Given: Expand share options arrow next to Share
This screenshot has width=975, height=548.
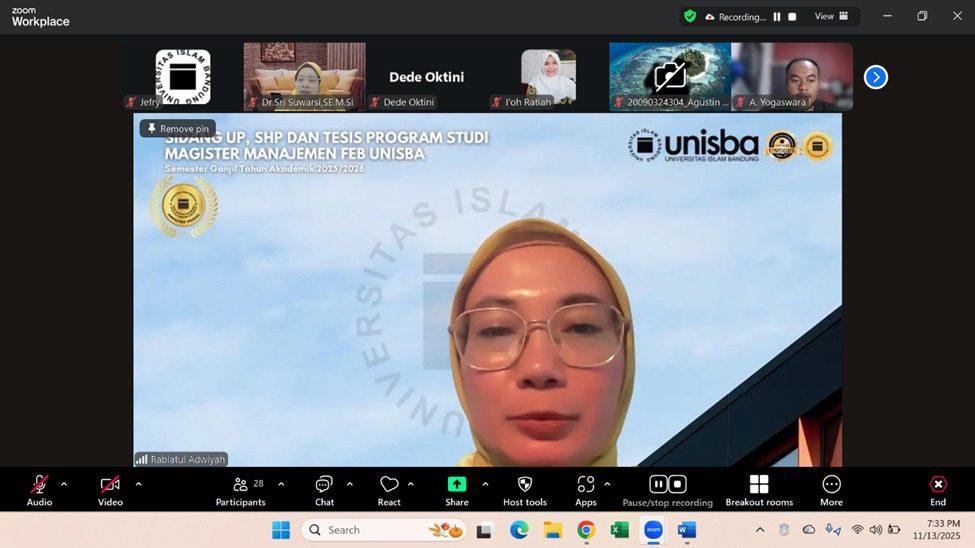Looking at the screenshot, I should 485,484.
